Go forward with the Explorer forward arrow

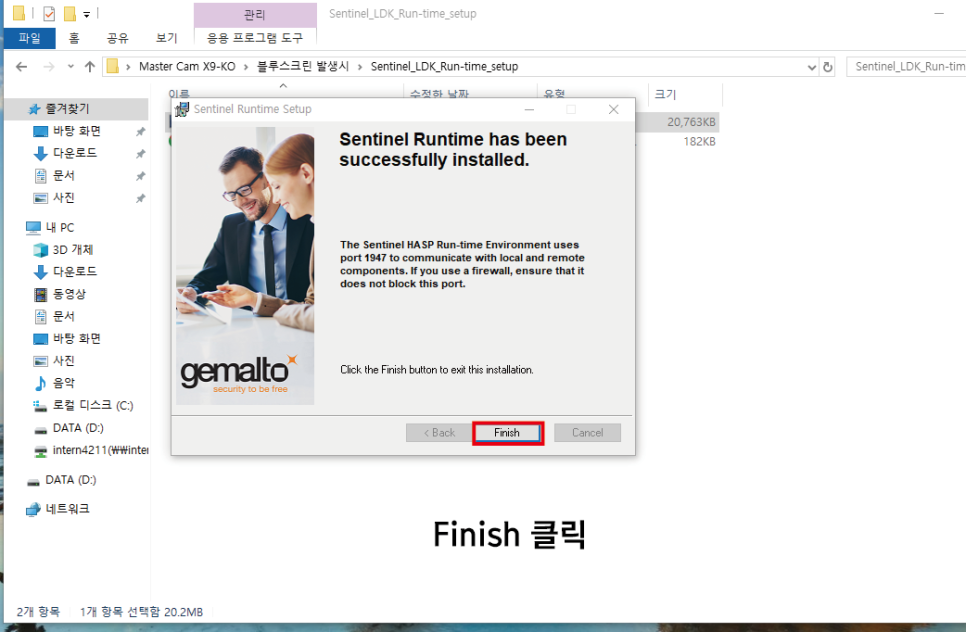[49, 67]
